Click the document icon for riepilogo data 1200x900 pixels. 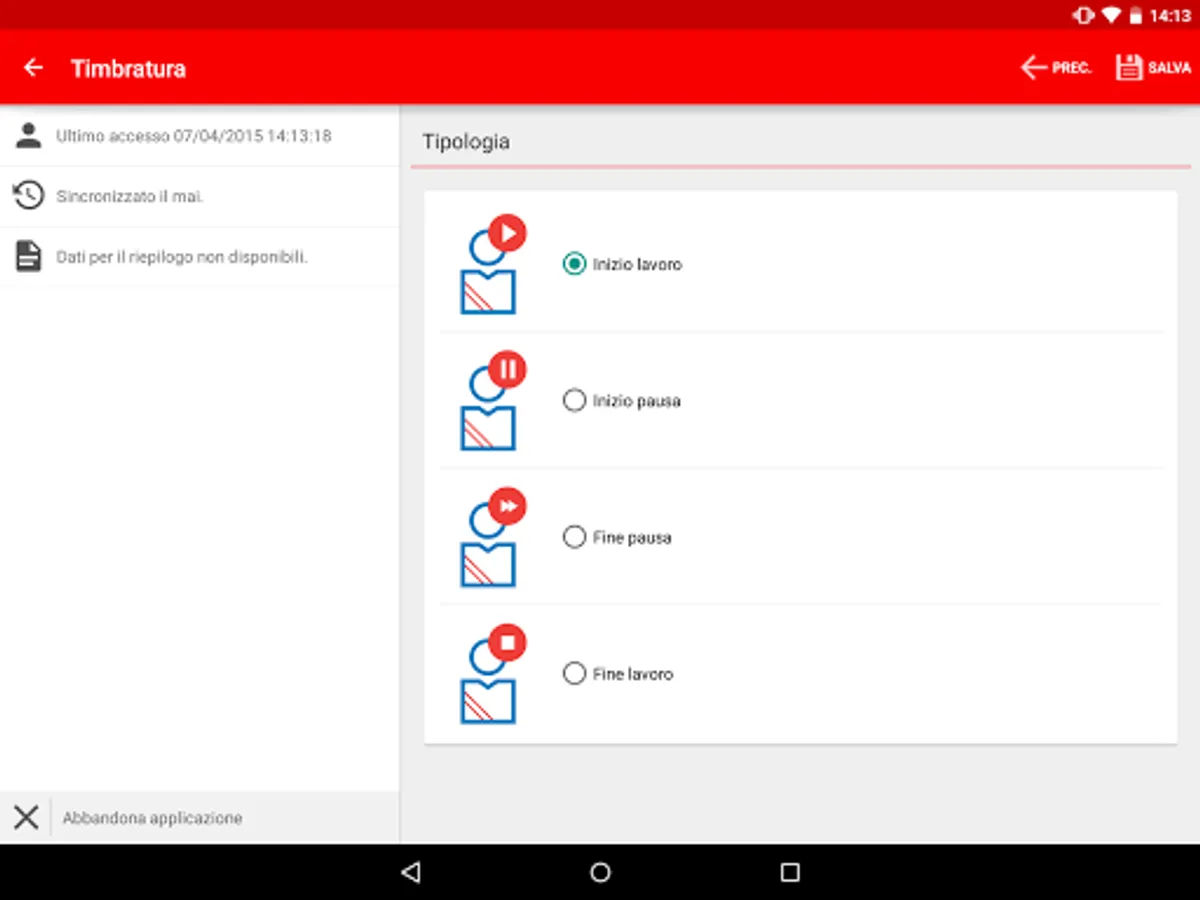(x=29, y=257)
